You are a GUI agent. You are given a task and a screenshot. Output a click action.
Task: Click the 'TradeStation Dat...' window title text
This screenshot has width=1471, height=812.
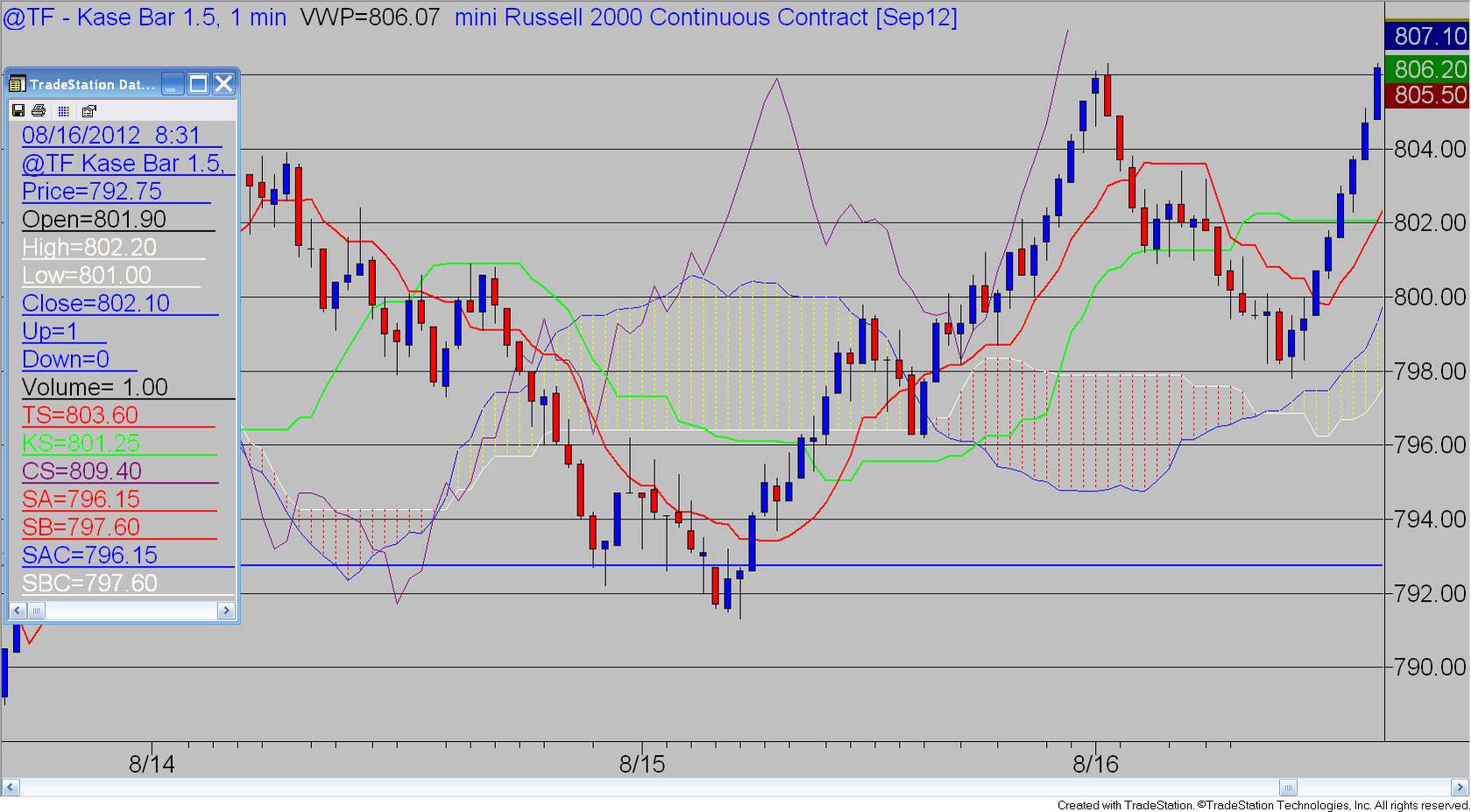pyautogui.click(x=92, y=85)
